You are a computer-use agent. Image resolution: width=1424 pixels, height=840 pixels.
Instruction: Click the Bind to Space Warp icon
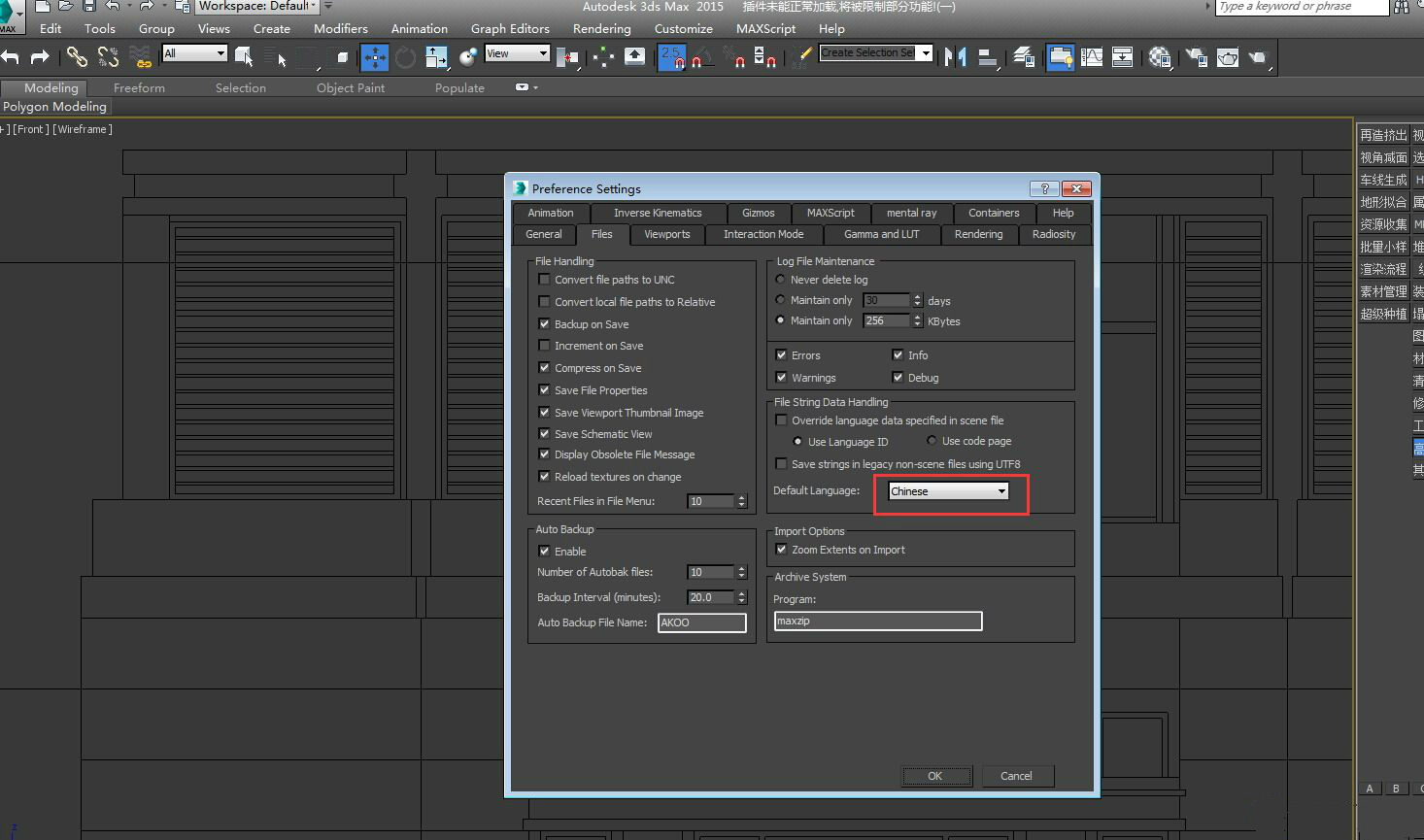(x=142, y=57)
